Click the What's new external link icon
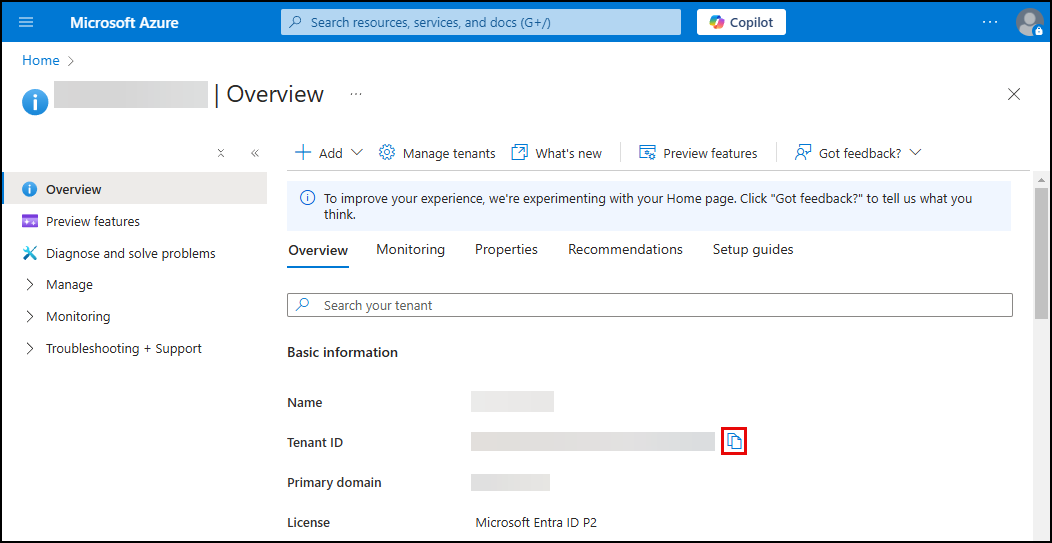 coord(519,153)
